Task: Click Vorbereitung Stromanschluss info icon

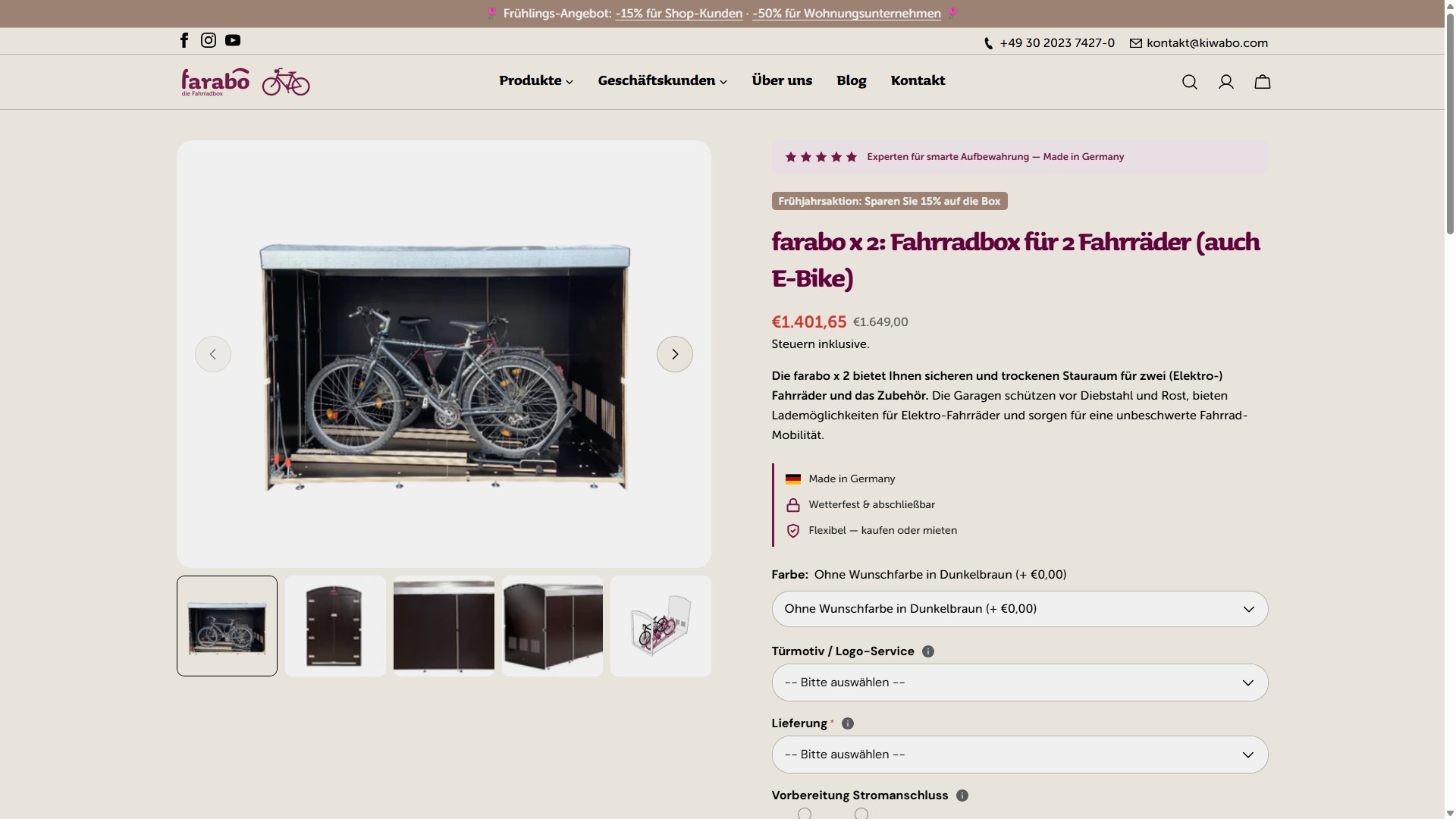Action: pyautogui.click(x=962, y=795)
